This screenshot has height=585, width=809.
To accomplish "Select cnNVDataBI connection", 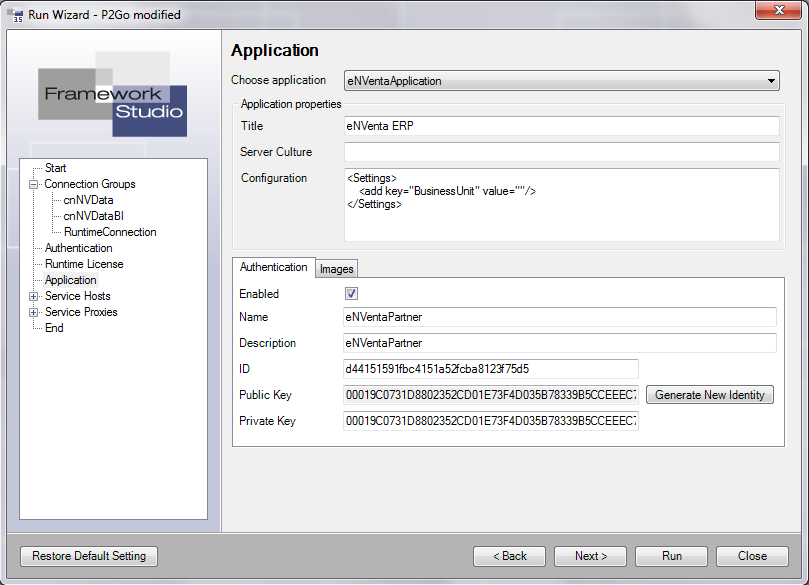I will 93,216.
